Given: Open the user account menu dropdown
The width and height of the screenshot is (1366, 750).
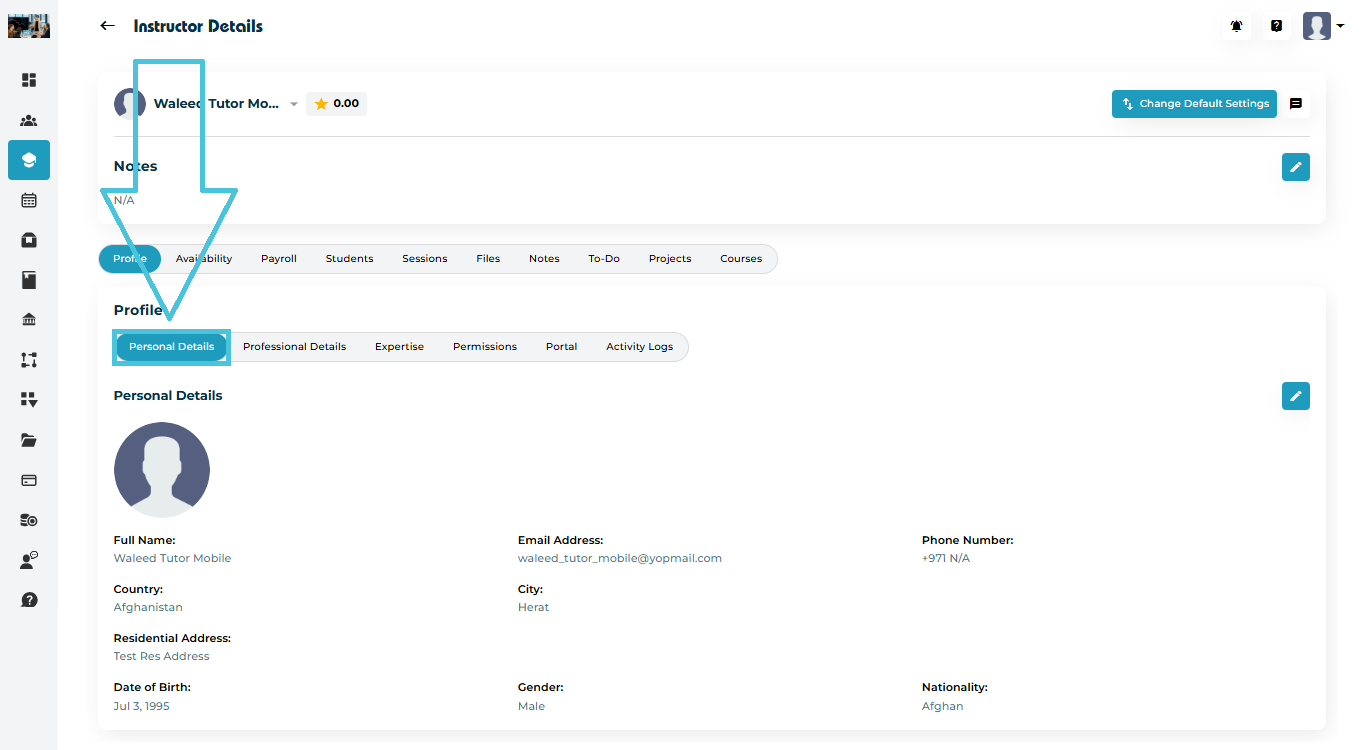Looking at the screenshot, I should pos(1323,26).
